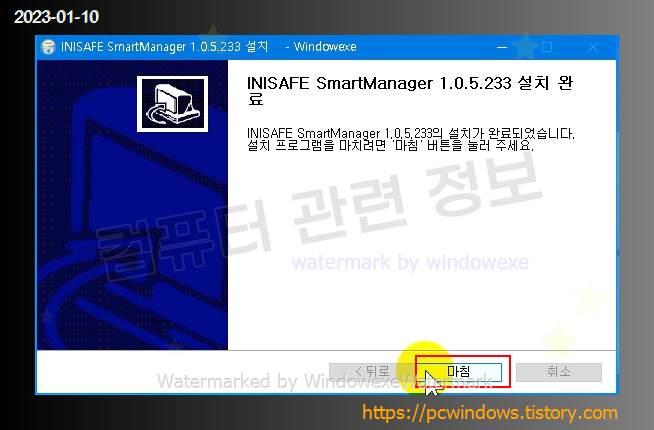Viewport: 654px width, 430px height.
Task: Close the INISAFE SmartManager setup window
Action: tap(593, 47)
